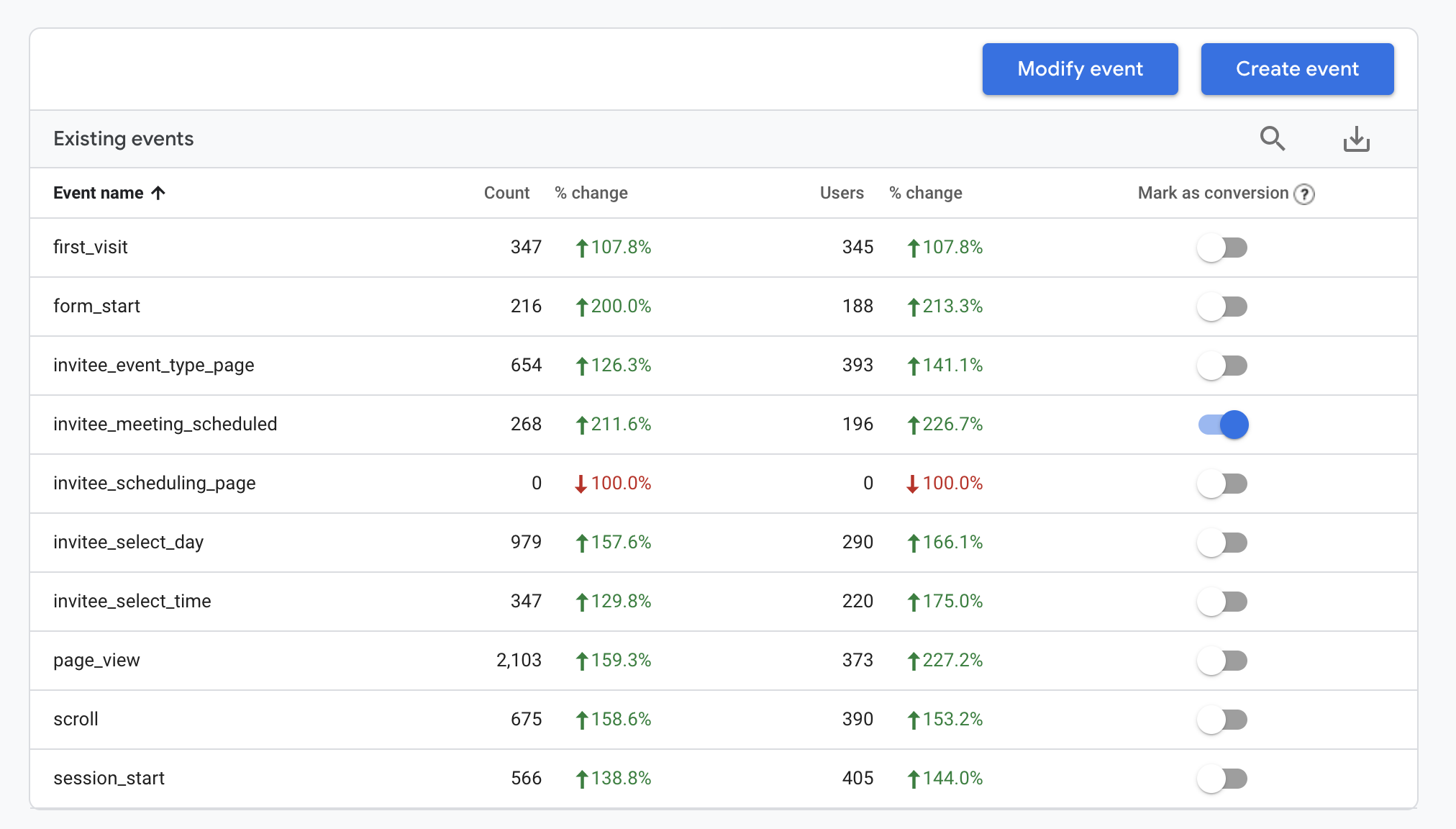The image size is (1456, 829).
Task: Sort by the Users column header
Action: (x=842, y=193)
